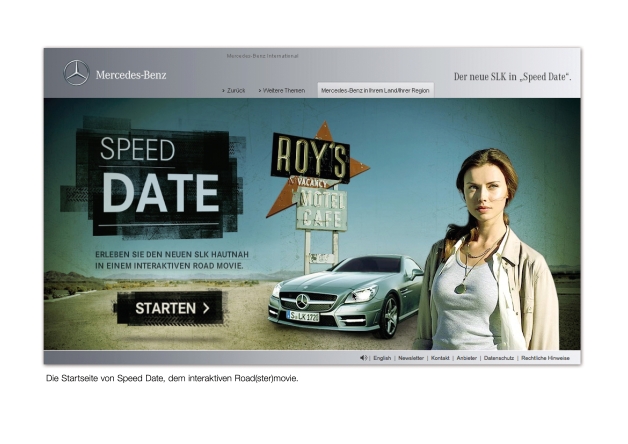Expand the Weitere Themen menu
Screen dimensions: 628x444
(x=282, y=90)
